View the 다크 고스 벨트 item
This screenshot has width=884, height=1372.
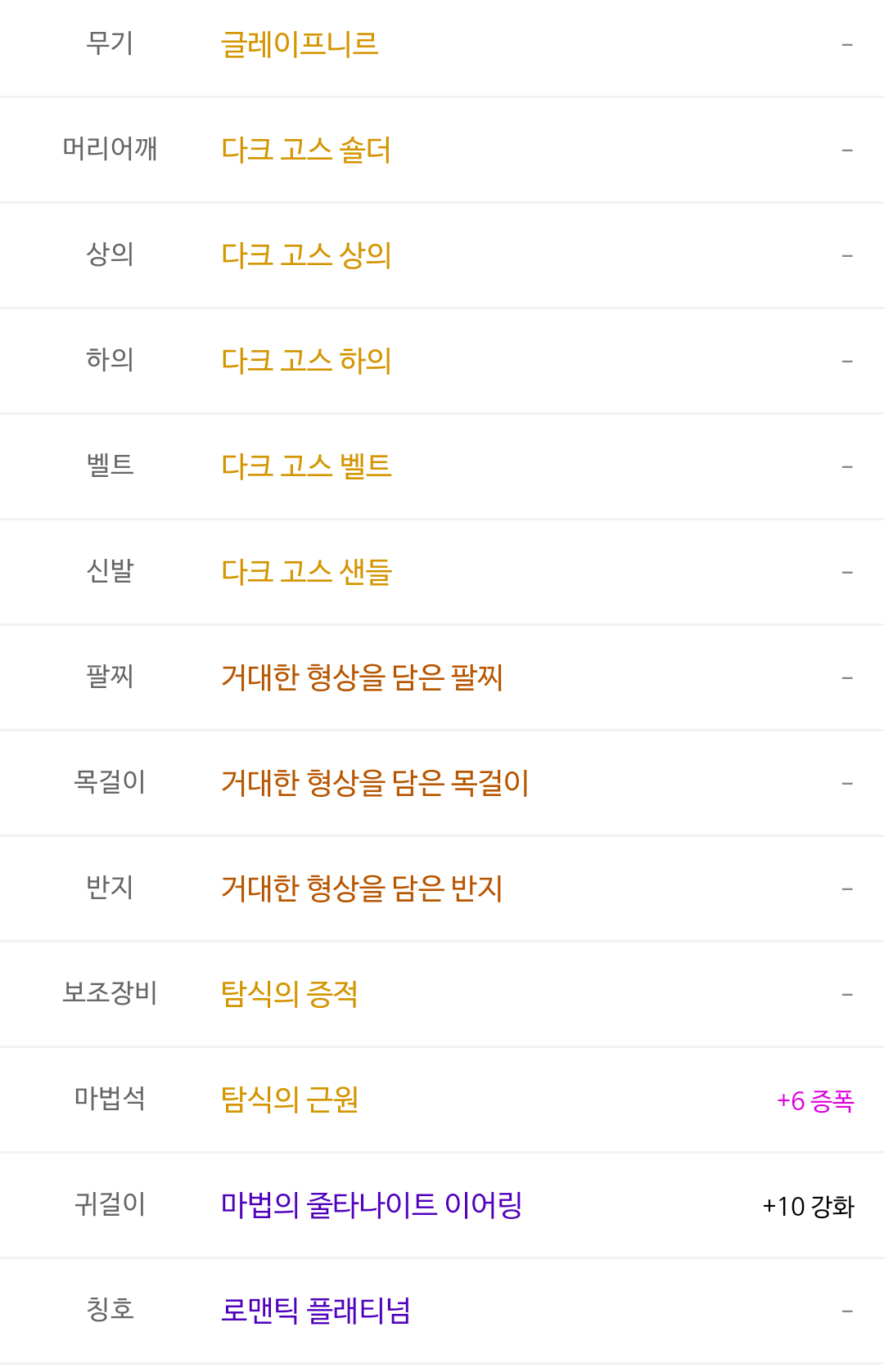click(x=306, y=466)
